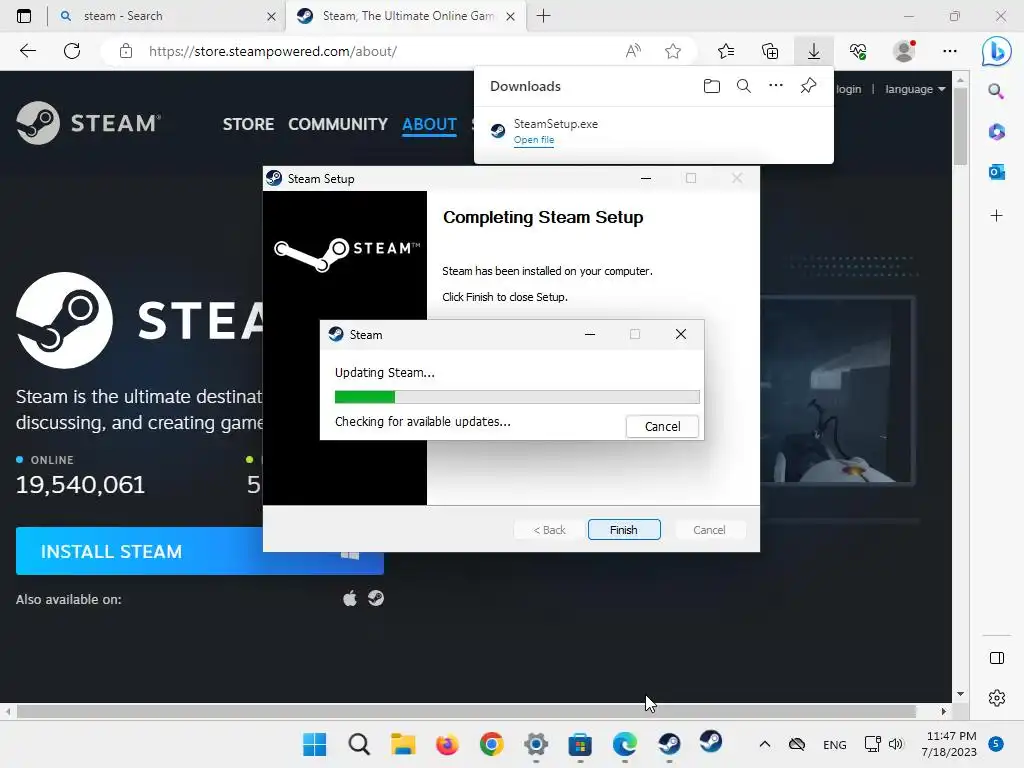The height and width of the screenshot is (768, 1024).
Task: Search downloads via magnifier icon
Action: [744, 86]
